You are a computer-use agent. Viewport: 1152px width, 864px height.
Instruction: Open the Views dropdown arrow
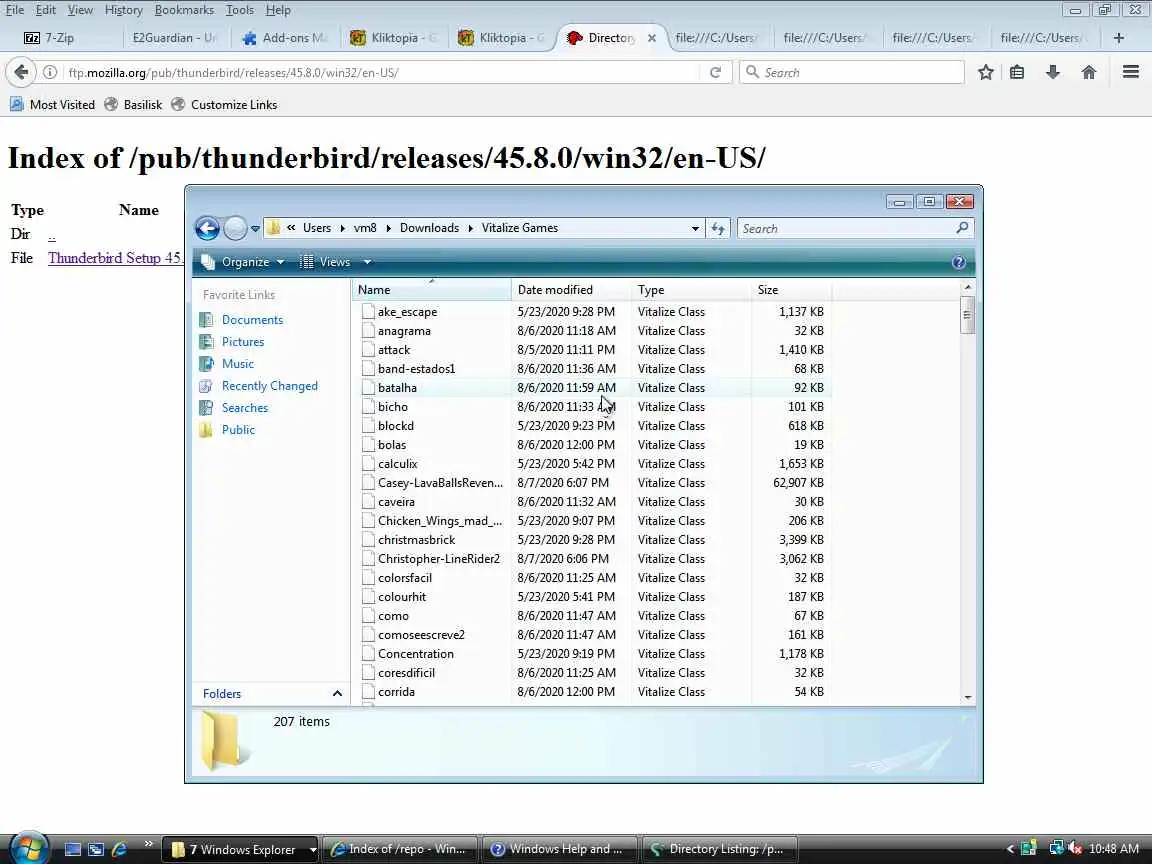tap(367, 262)
